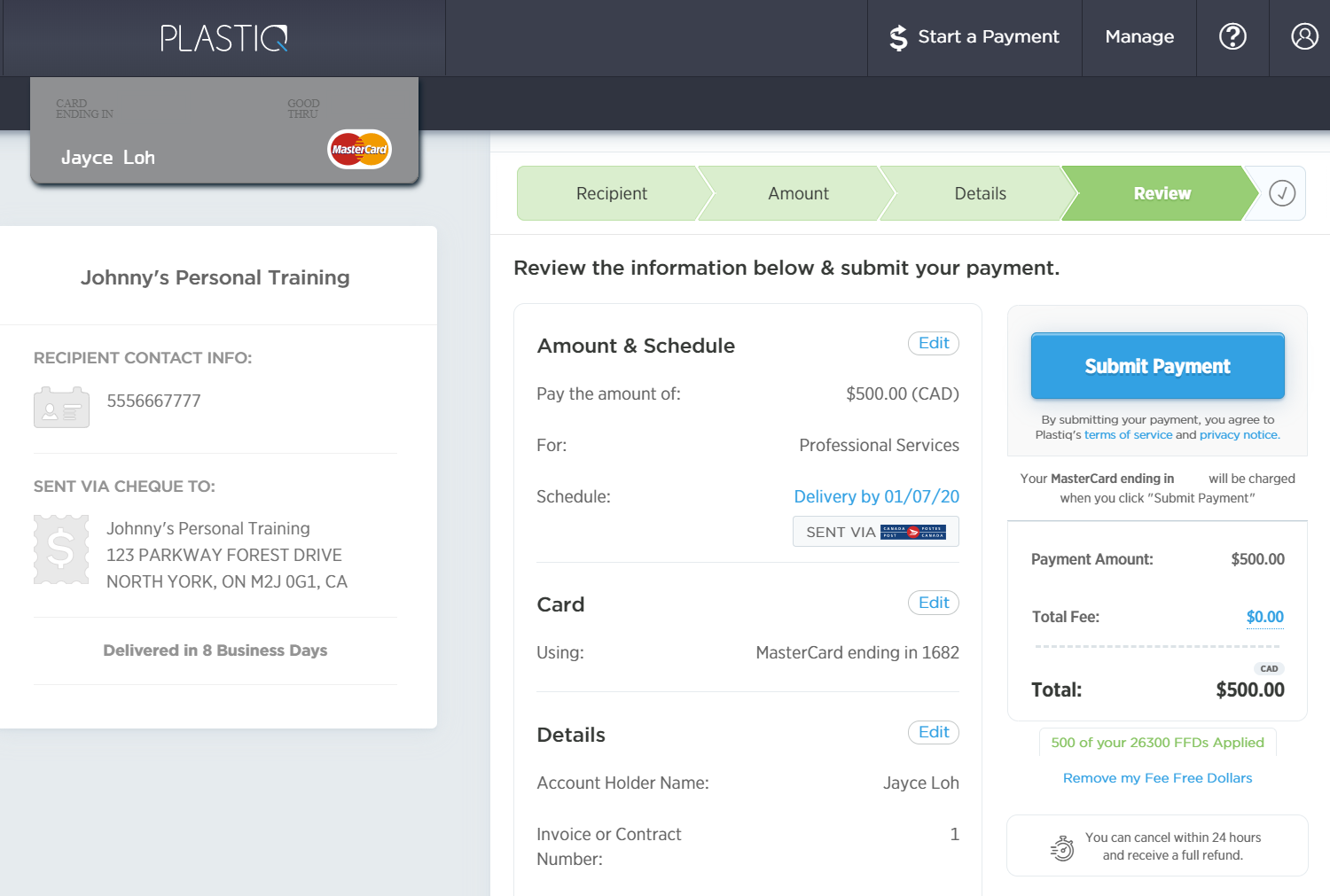1330x896 pixels.
Task: Open Start a Payment menu
Action: pos(974,37)
